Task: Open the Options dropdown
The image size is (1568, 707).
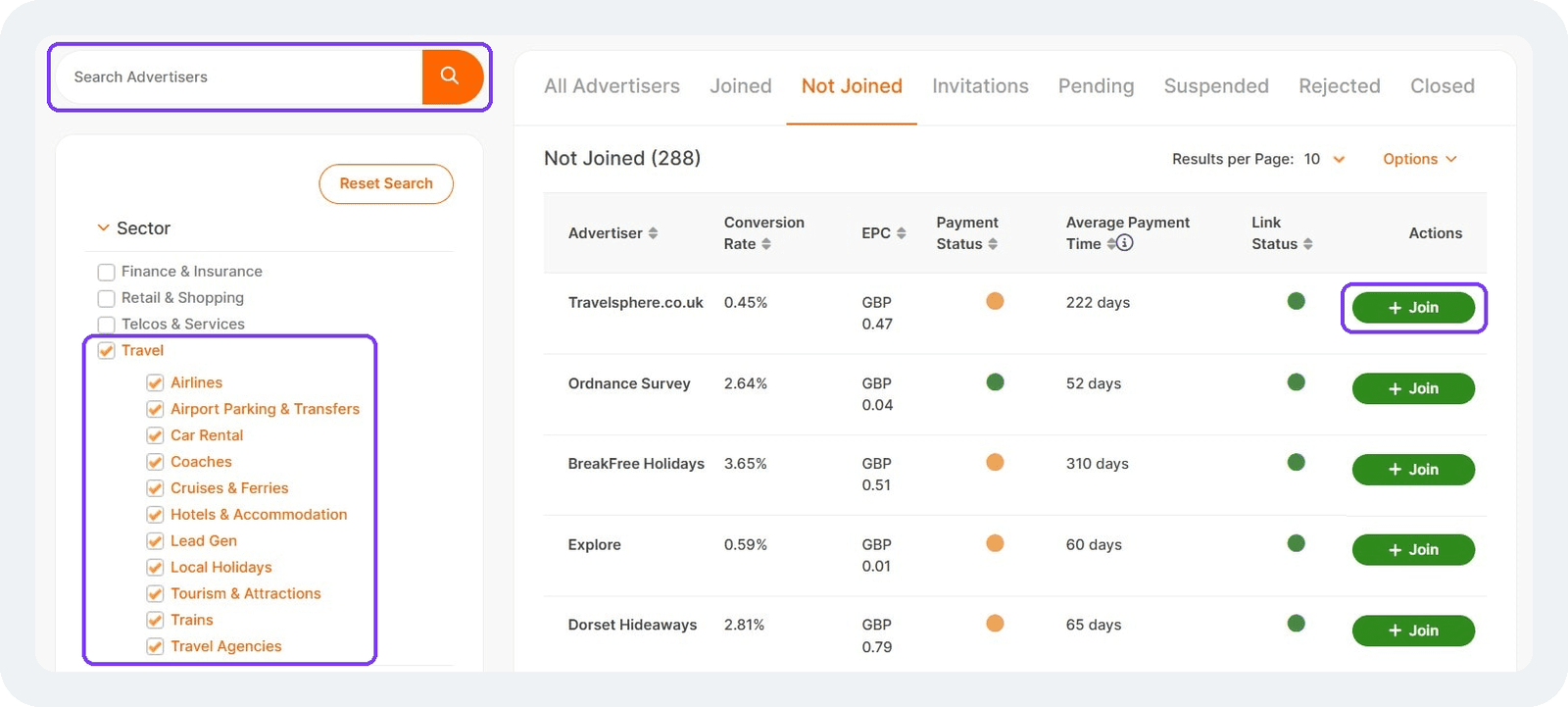Action: (x=1420, y=159)
